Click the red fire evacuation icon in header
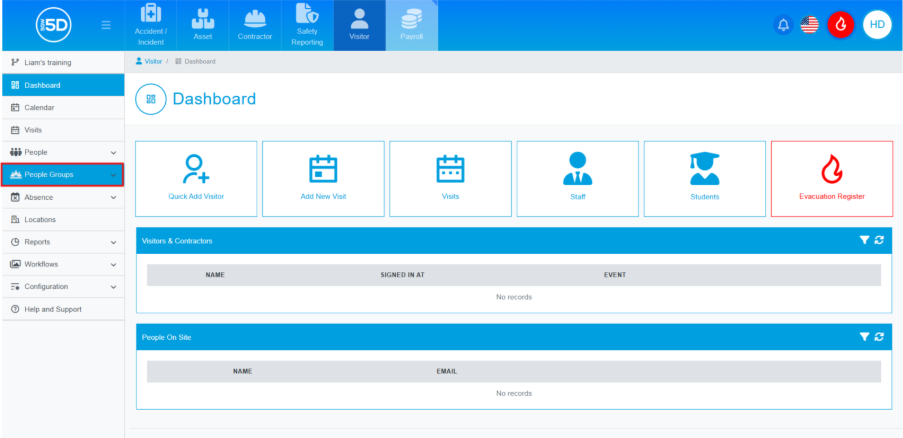Screen dimensions: 903x438 click(841, 24)
